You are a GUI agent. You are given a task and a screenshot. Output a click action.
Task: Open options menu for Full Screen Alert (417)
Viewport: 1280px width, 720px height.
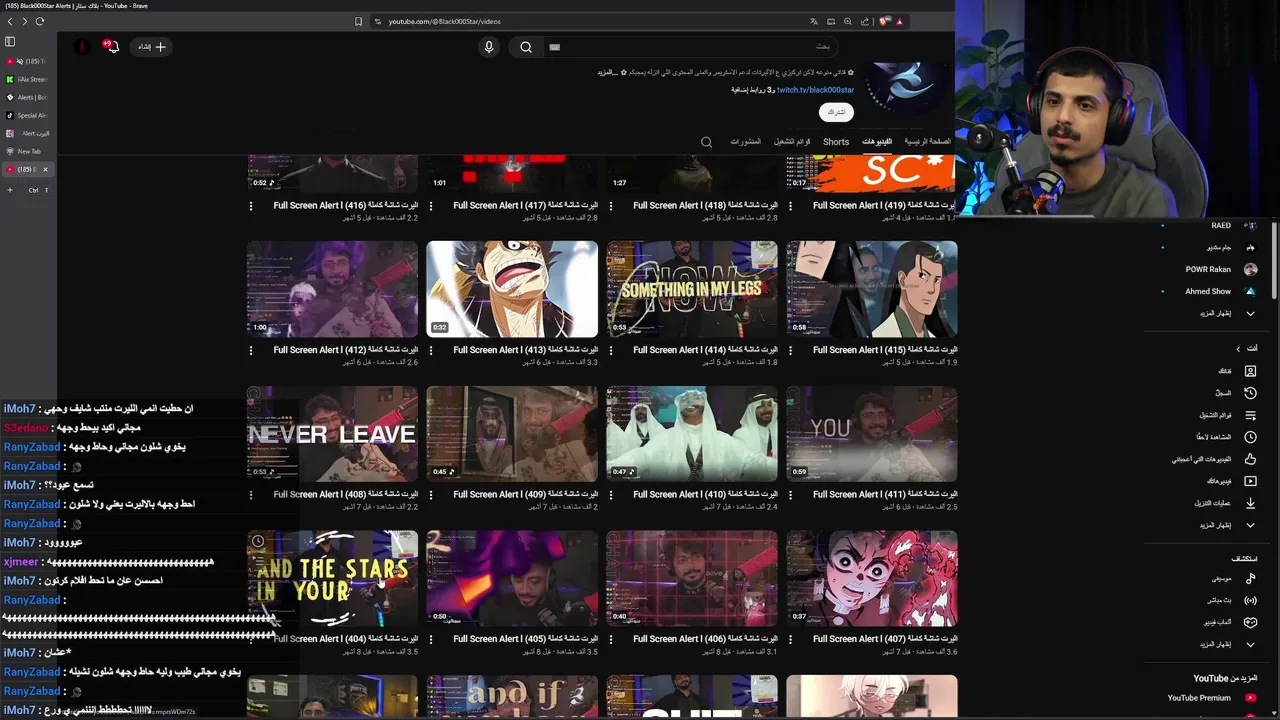431,206
